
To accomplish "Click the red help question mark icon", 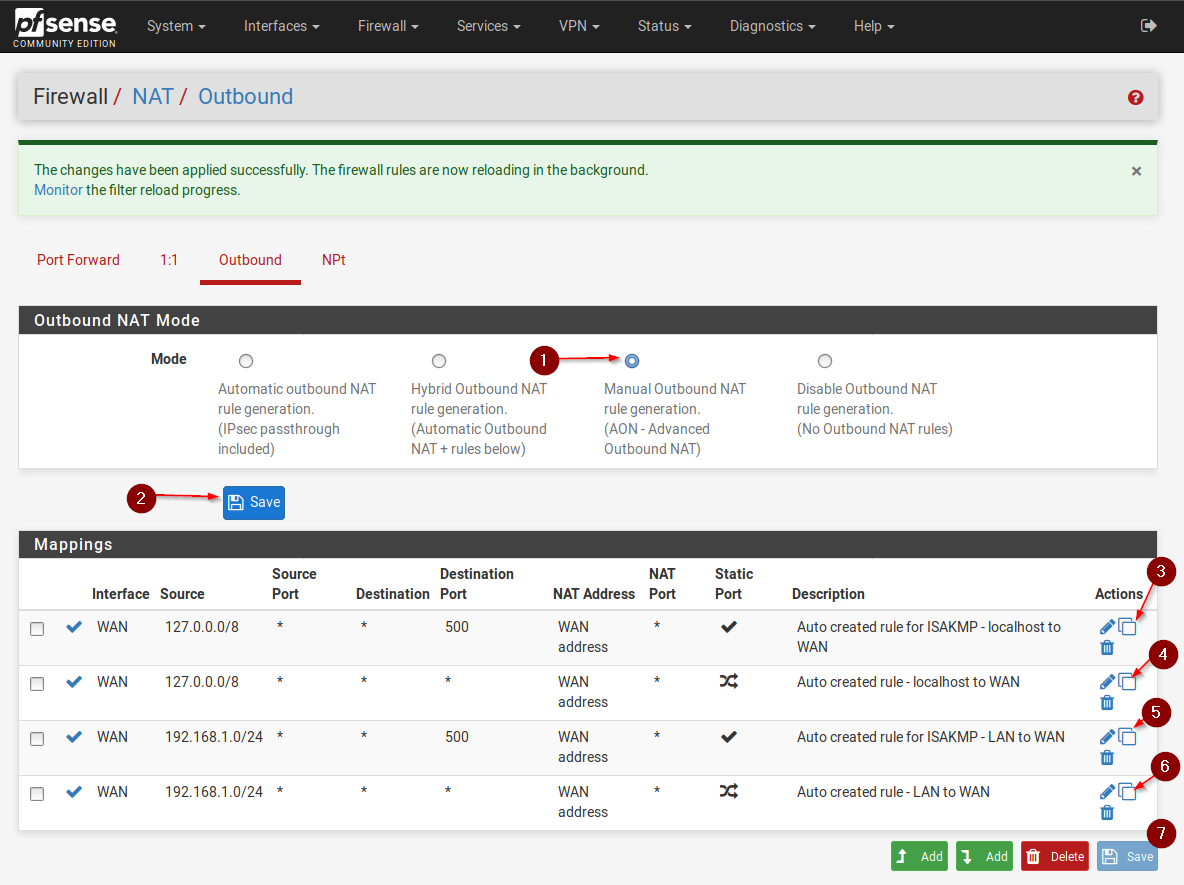I will click(1135, 97).
